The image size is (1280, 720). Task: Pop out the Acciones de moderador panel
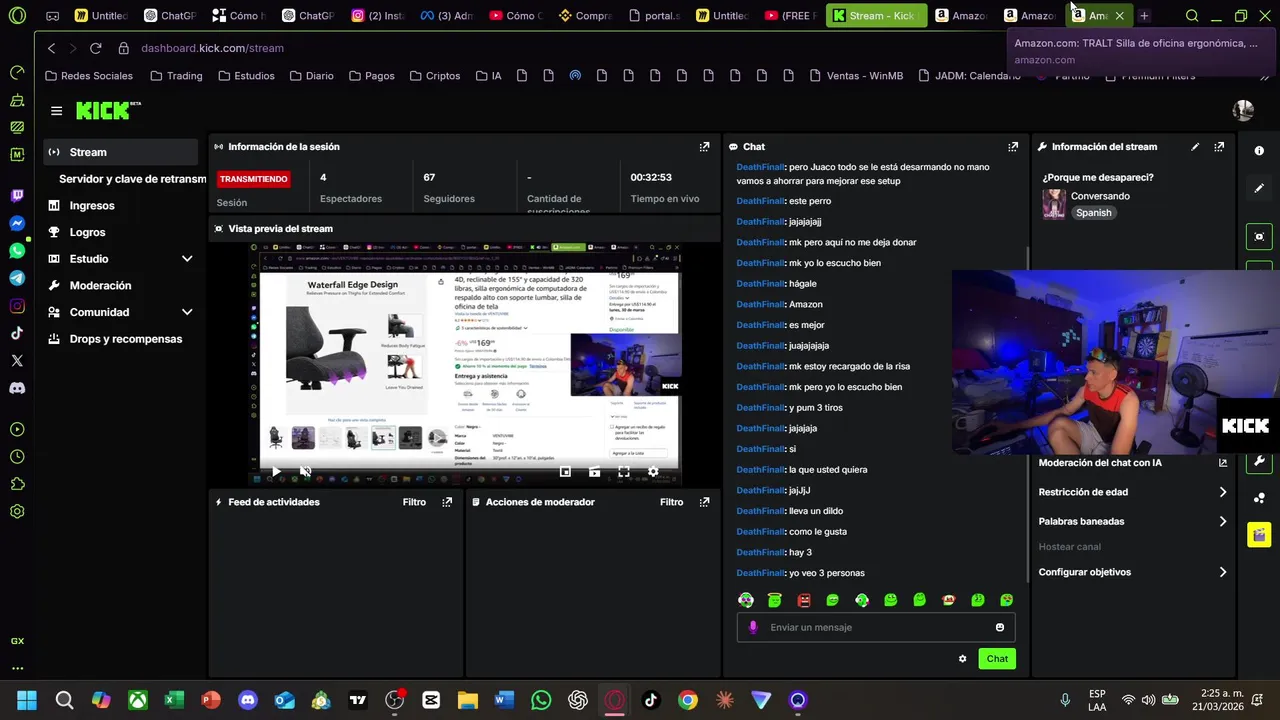(x=704, y=502)
